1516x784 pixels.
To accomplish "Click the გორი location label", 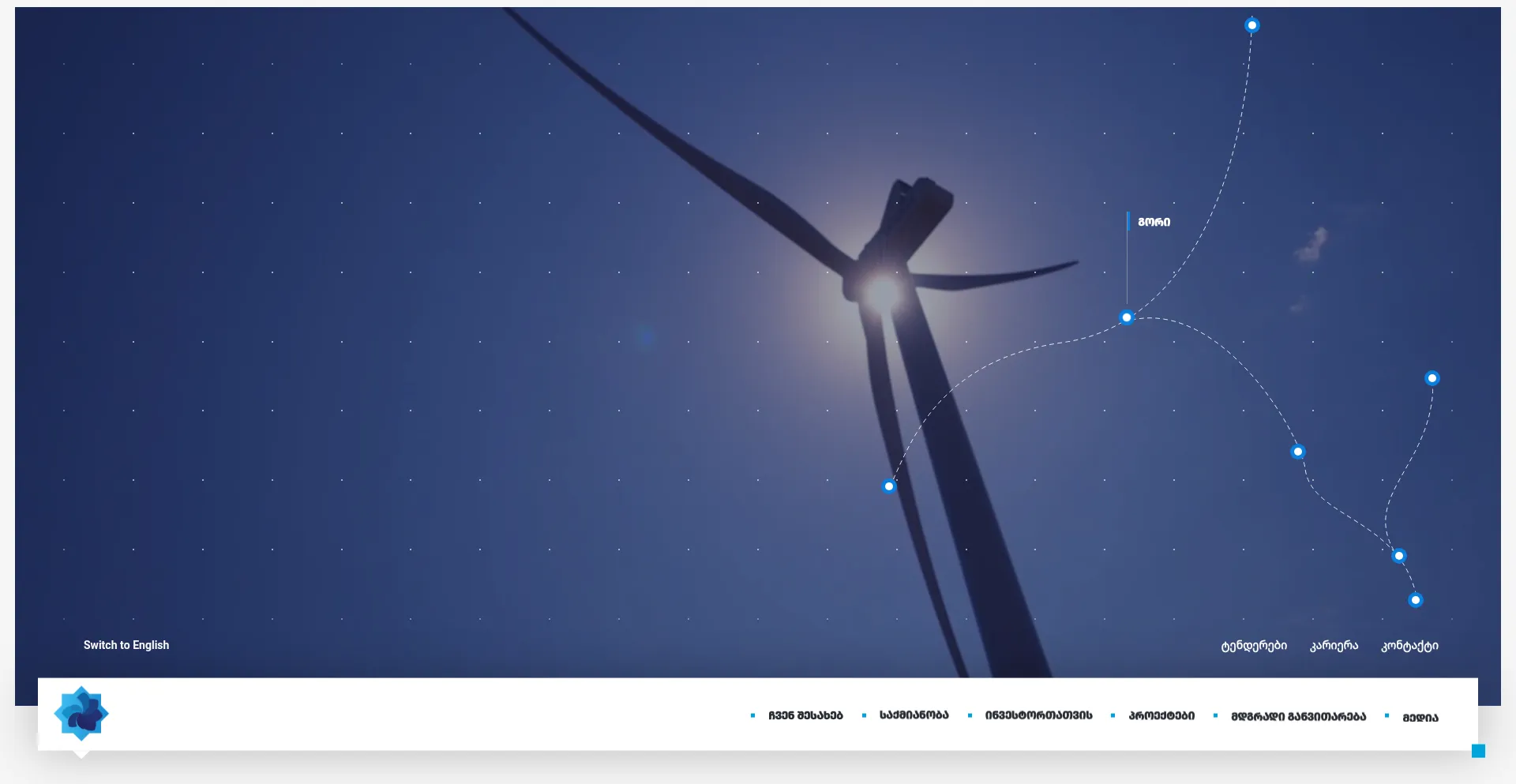I will point(1154,222).
